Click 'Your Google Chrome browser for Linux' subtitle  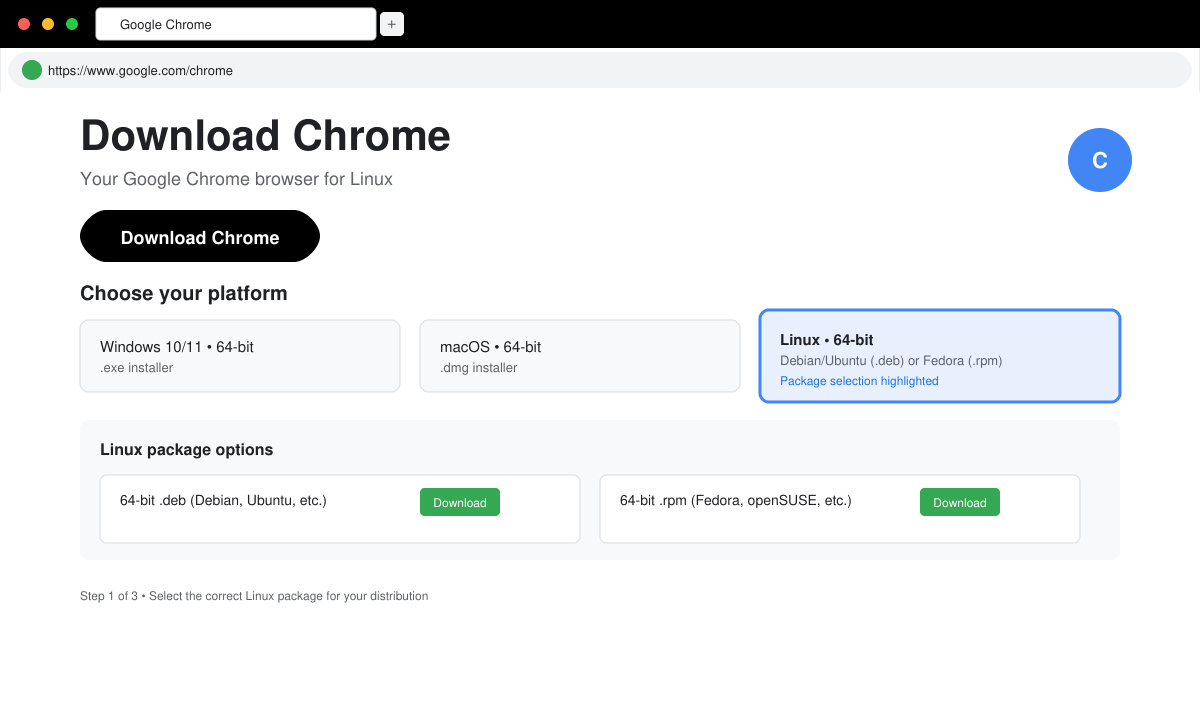pyautogui.click(x=236, y=179)
